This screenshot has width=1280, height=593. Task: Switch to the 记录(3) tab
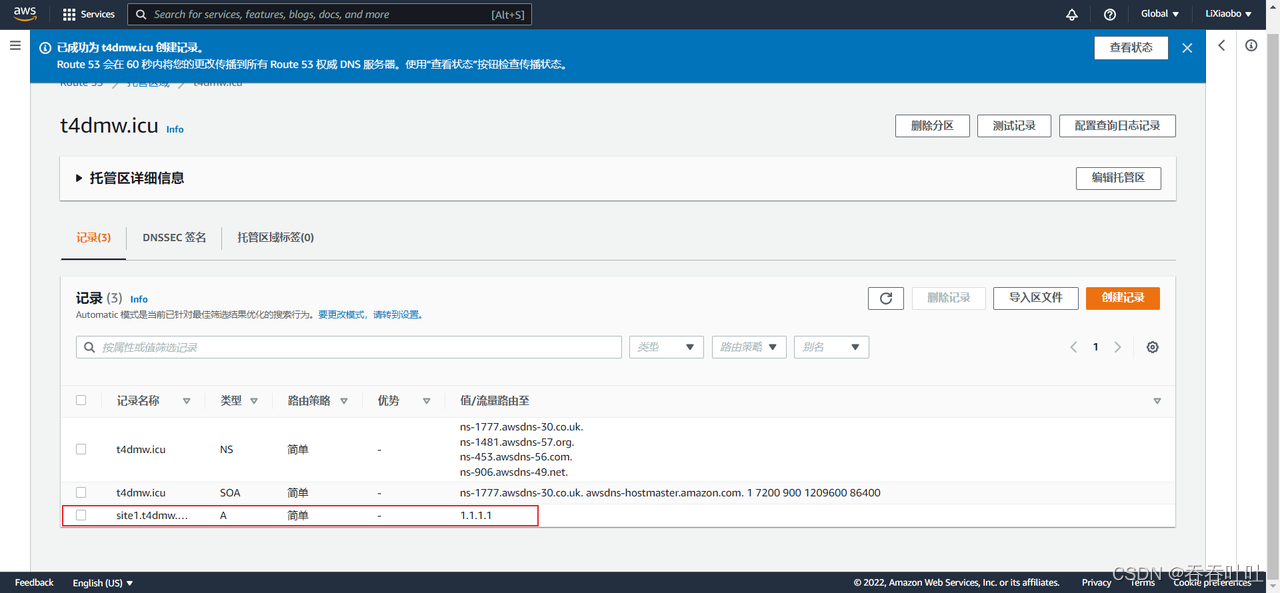(93, 238)
